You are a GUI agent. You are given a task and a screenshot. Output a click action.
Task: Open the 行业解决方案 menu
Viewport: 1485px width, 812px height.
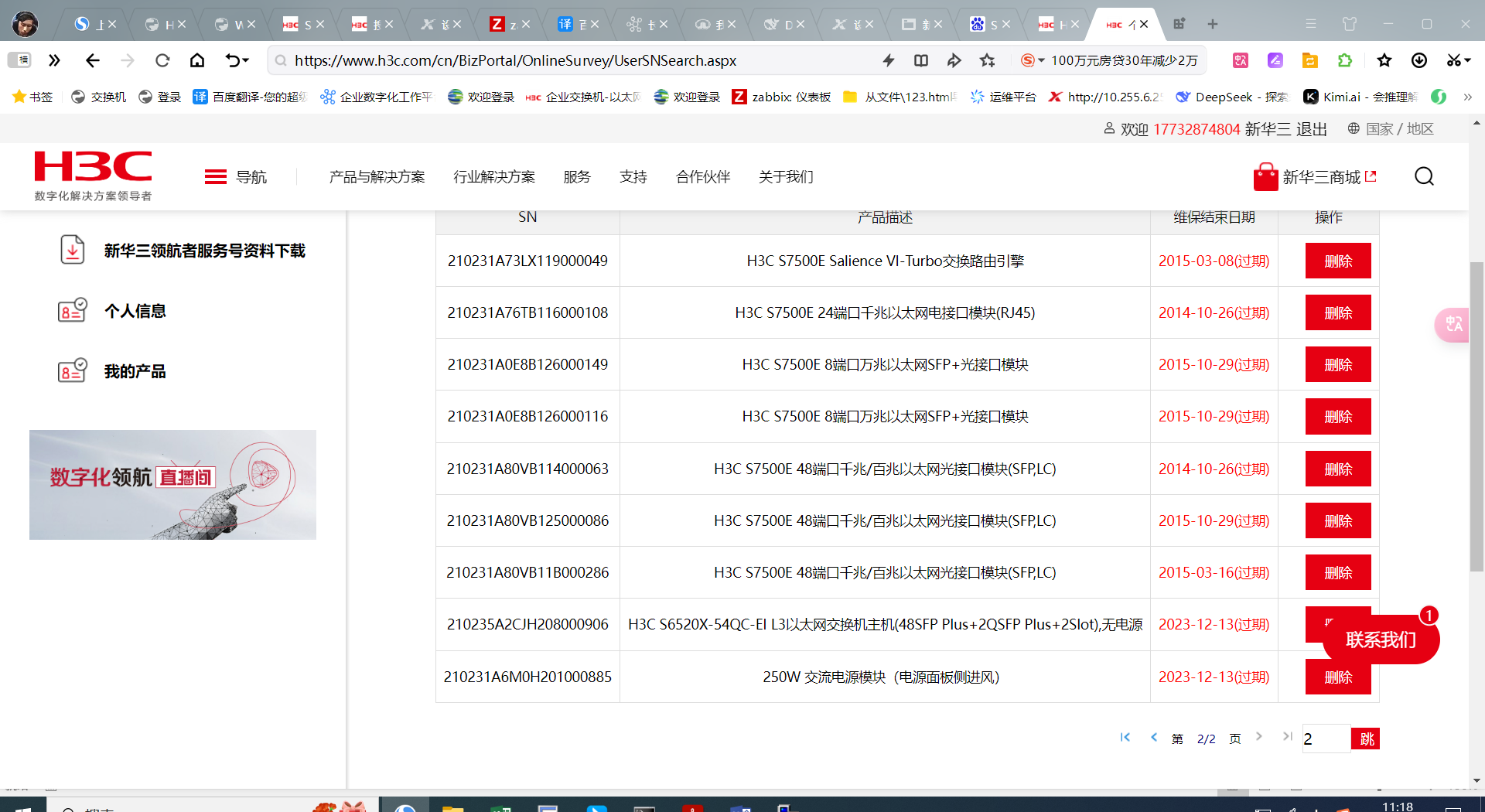click(x=494, y=177)
